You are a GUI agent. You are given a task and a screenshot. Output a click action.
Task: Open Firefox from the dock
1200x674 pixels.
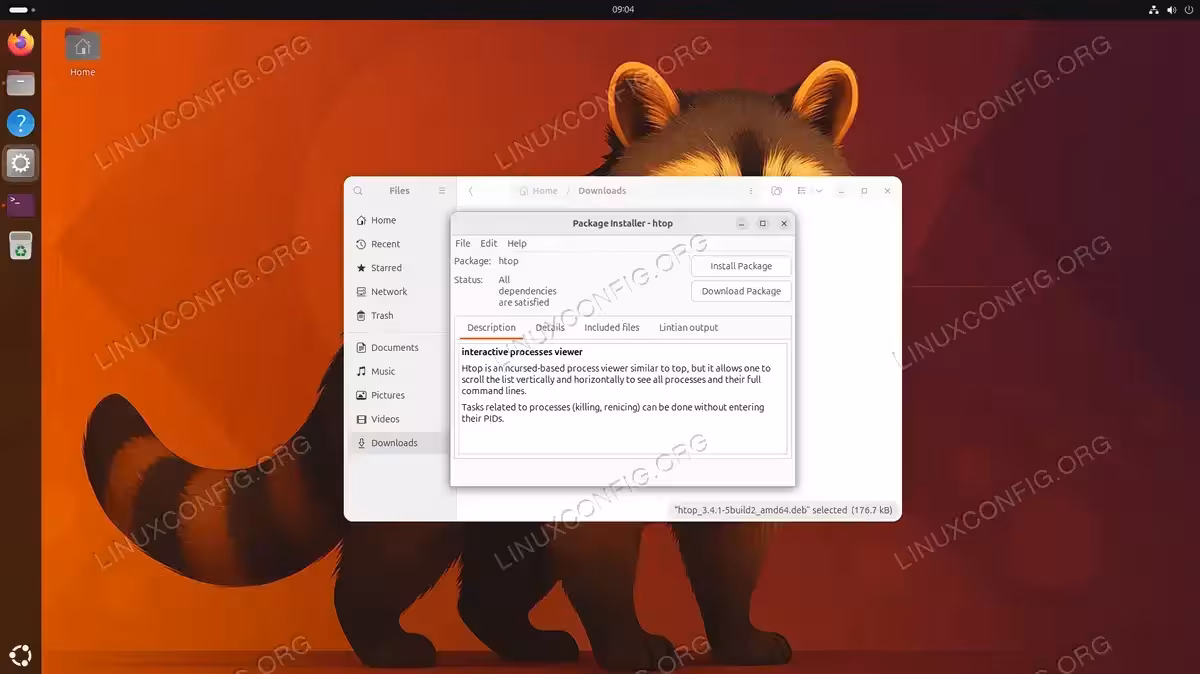coord(20,43)
